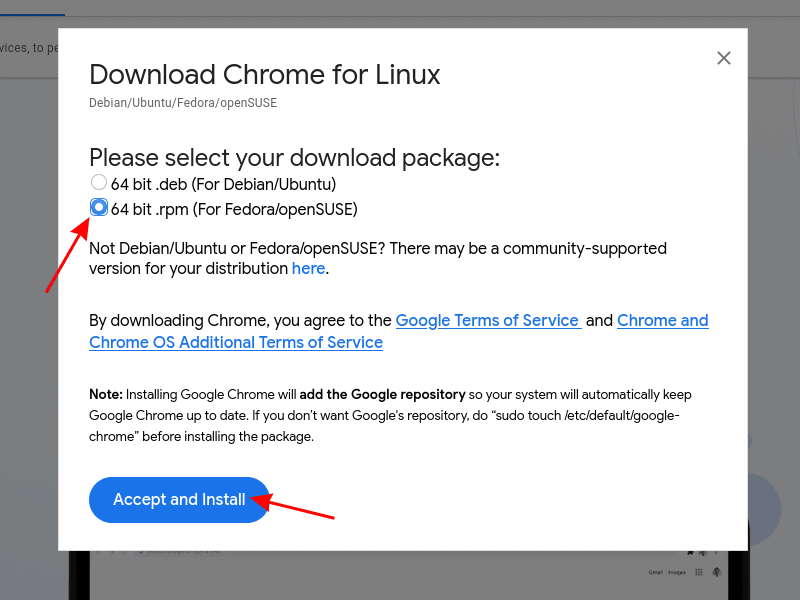Viewport: 800px width, 600px height.
Task: Click the dimmed browser screenshot below the dialog
Action: 400,578
